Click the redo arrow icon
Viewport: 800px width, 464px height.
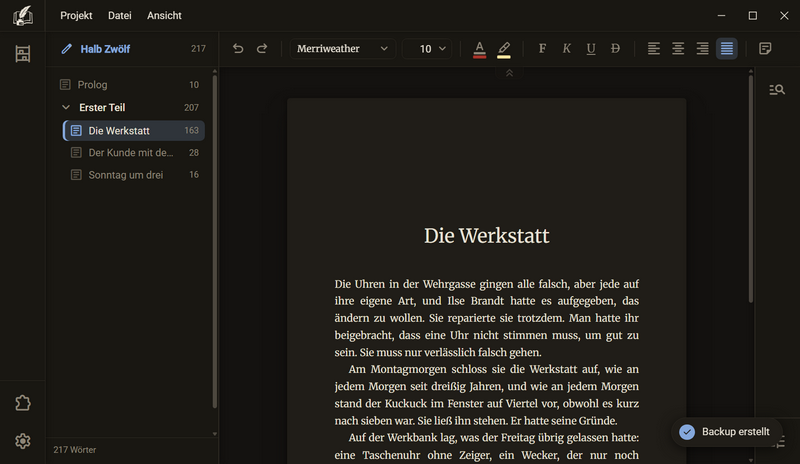(x=262, y=48)
